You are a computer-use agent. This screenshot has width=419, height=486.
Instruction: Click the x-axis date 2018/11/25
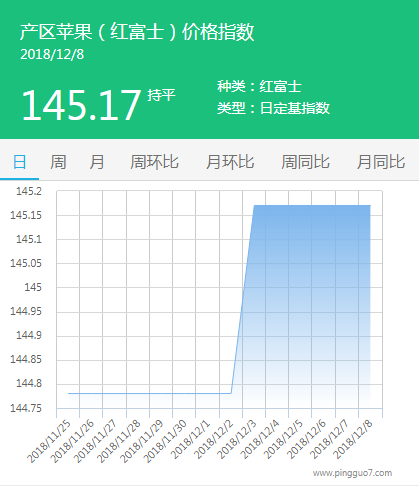pyautogui.click(x=49, y=442)
